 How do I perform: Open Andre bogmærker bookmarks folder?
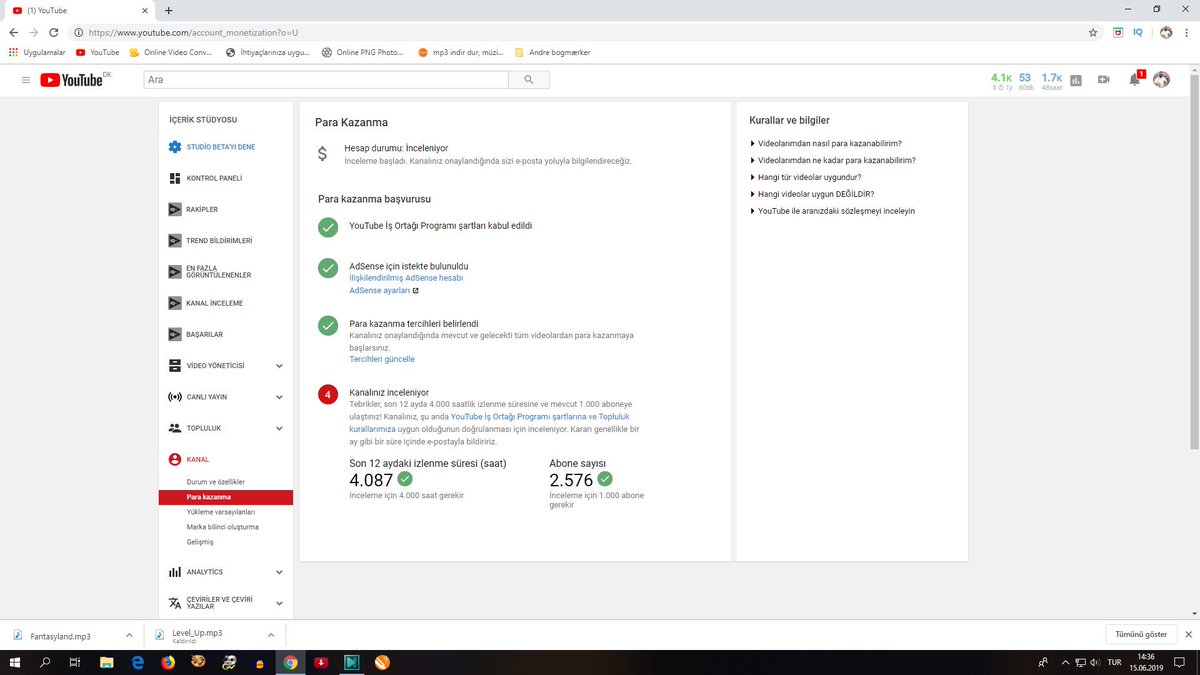tap(552, 52)
